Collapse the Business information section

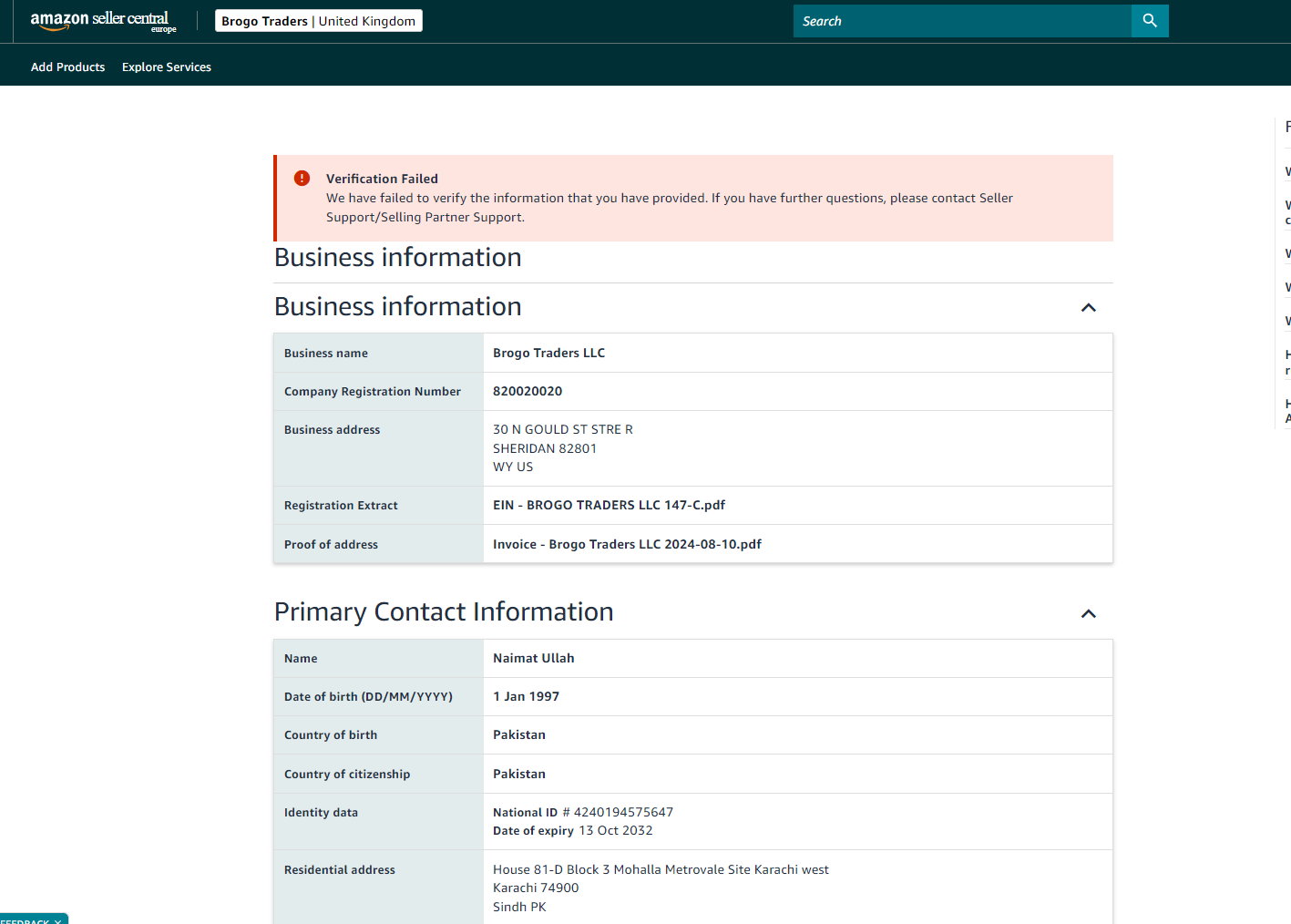1088,308
